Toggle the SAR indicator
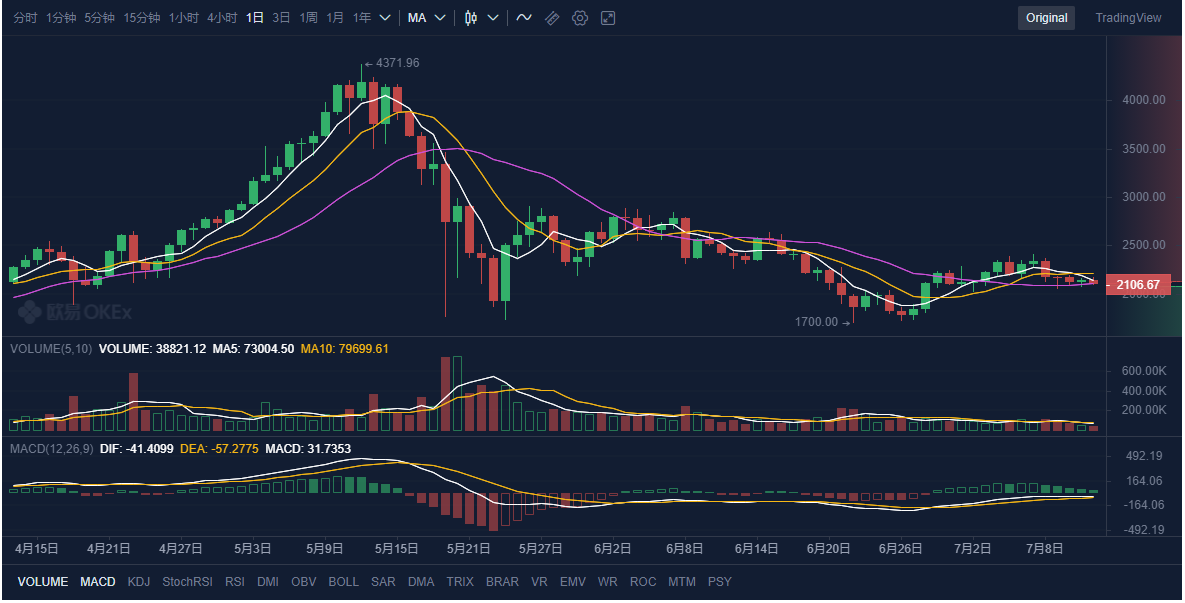 pyautogui.click(x=383, y=582)
